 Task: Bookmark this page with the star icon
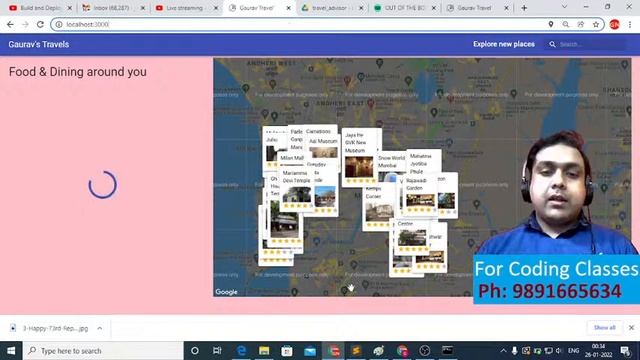(596, 24)
